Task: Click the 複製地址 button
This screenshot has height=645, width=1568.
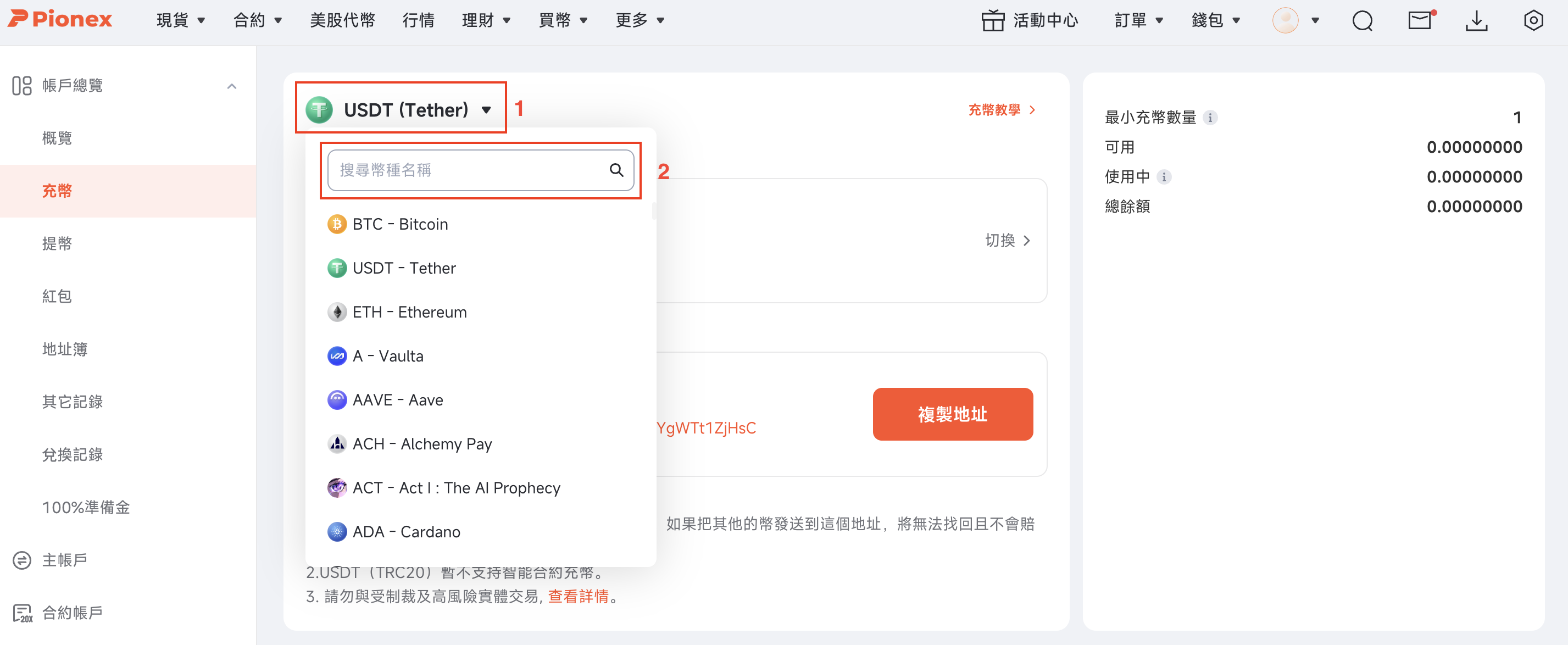Action: 952,414
